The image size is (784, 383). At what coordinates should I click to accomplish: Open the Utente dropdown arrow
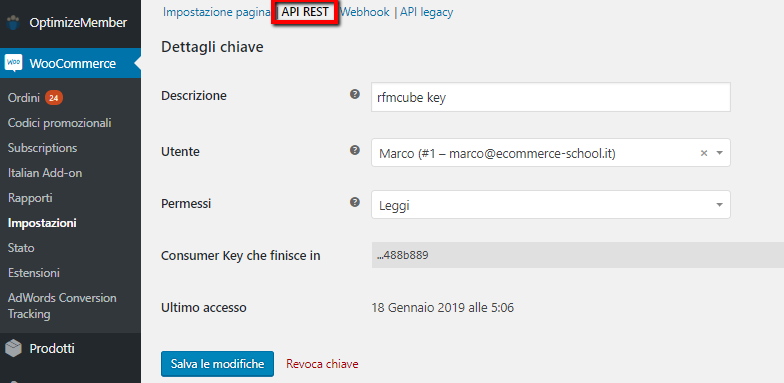click(720, 153)
